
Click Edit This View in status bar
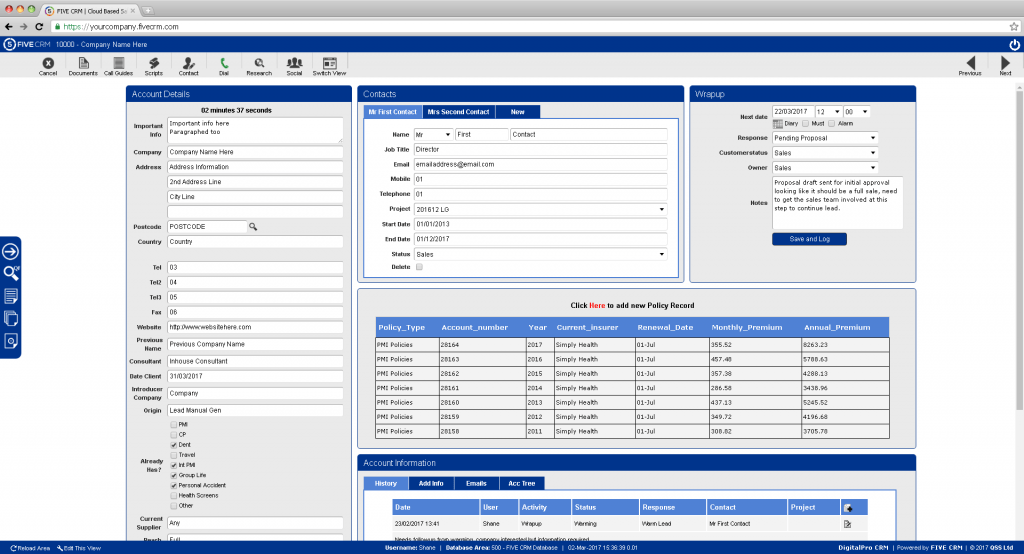[79, 548]
